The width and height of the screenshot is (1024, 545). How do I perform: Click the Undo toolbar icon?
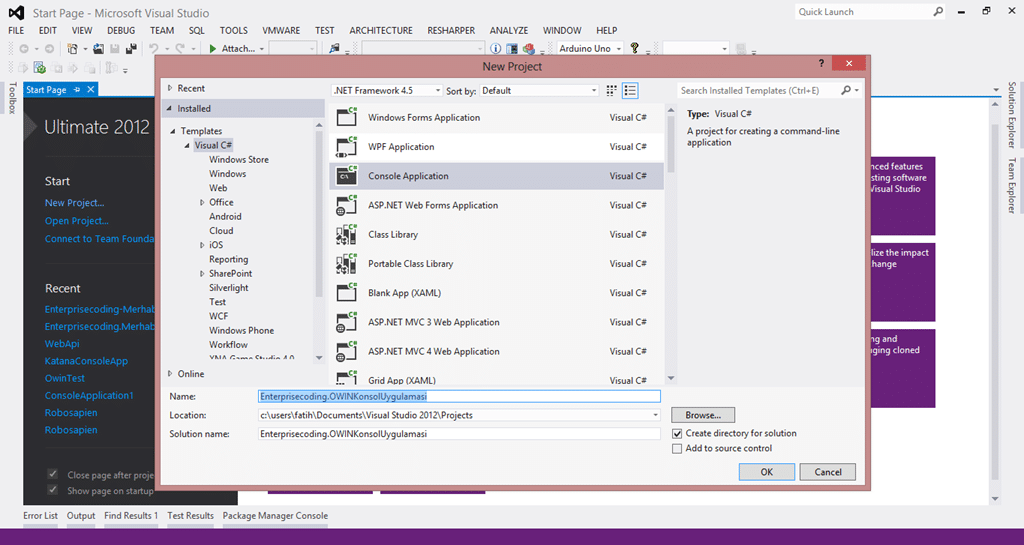coord(153,48)
